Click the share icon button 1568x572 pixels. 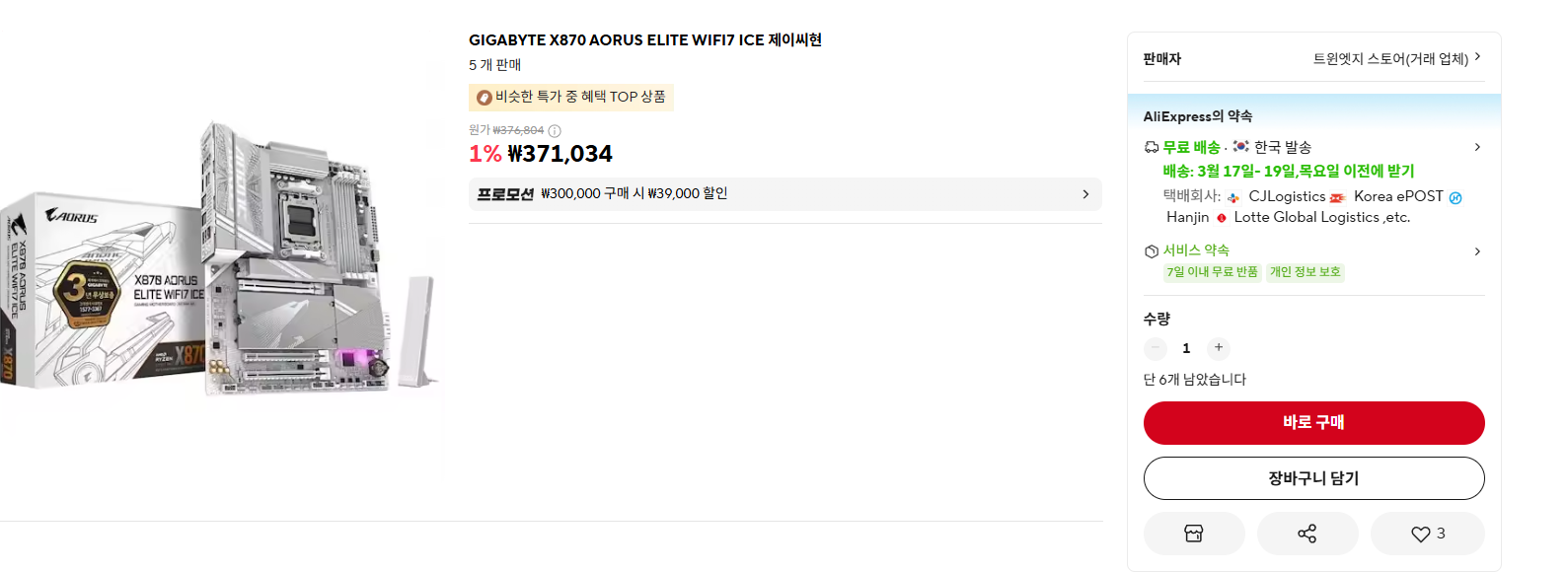pos(1307,534)
